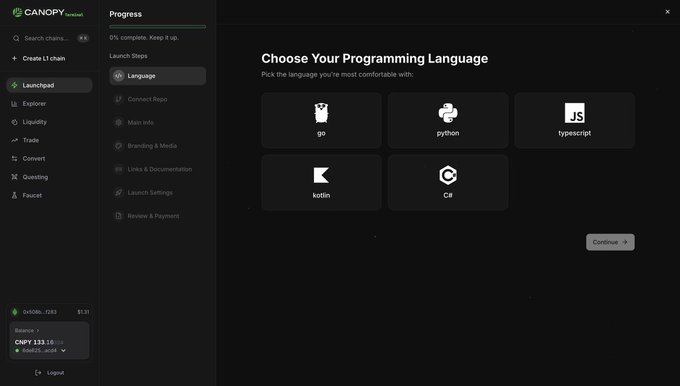Viewport: 680px width, 386px height.
Task: Open the Launchpad menu item
Action: (x=49, y=85)
